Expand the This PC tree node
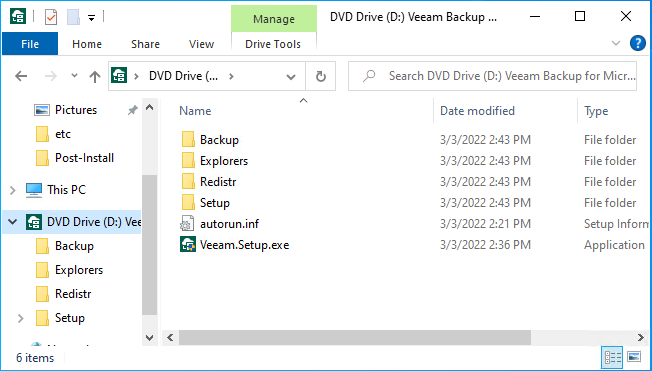Viewport: 652px width, 371px height. click(12, 190)
